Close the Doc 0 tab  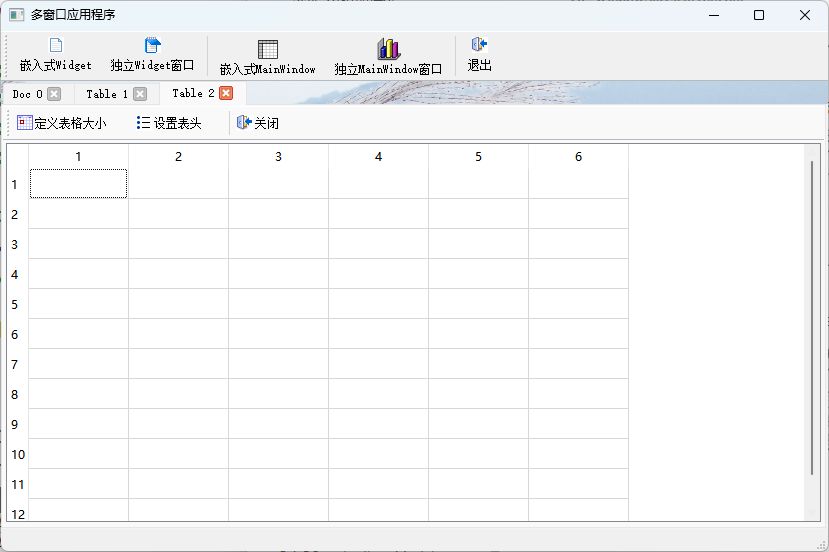[54, 94]
